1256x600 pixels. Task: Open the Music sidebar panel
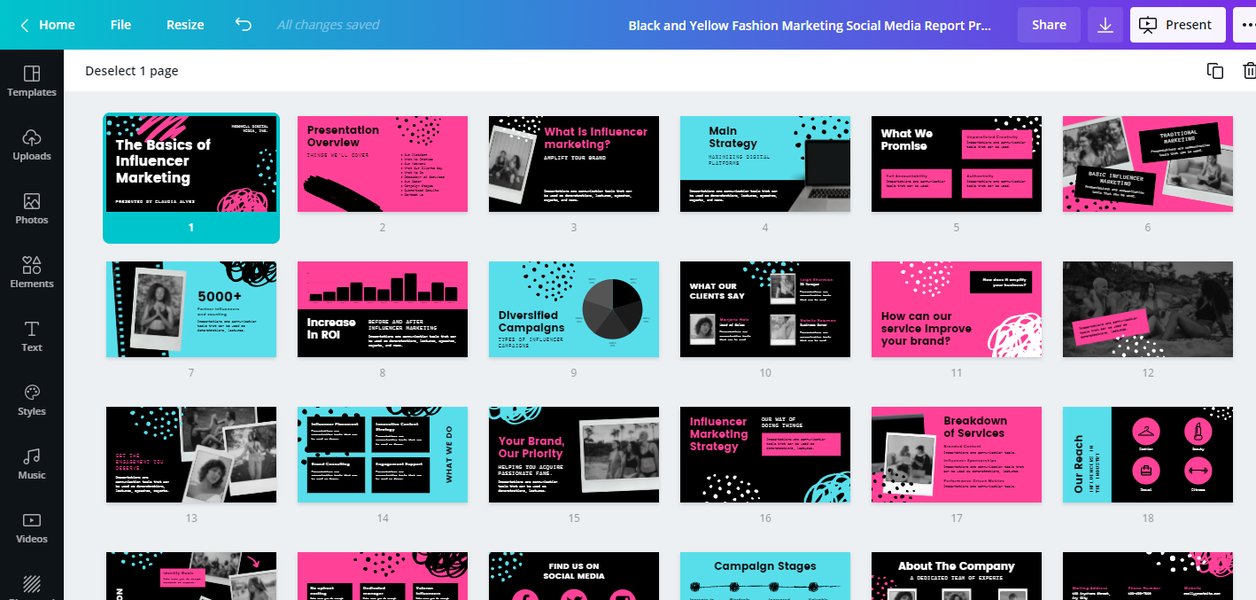coord(31,464)
